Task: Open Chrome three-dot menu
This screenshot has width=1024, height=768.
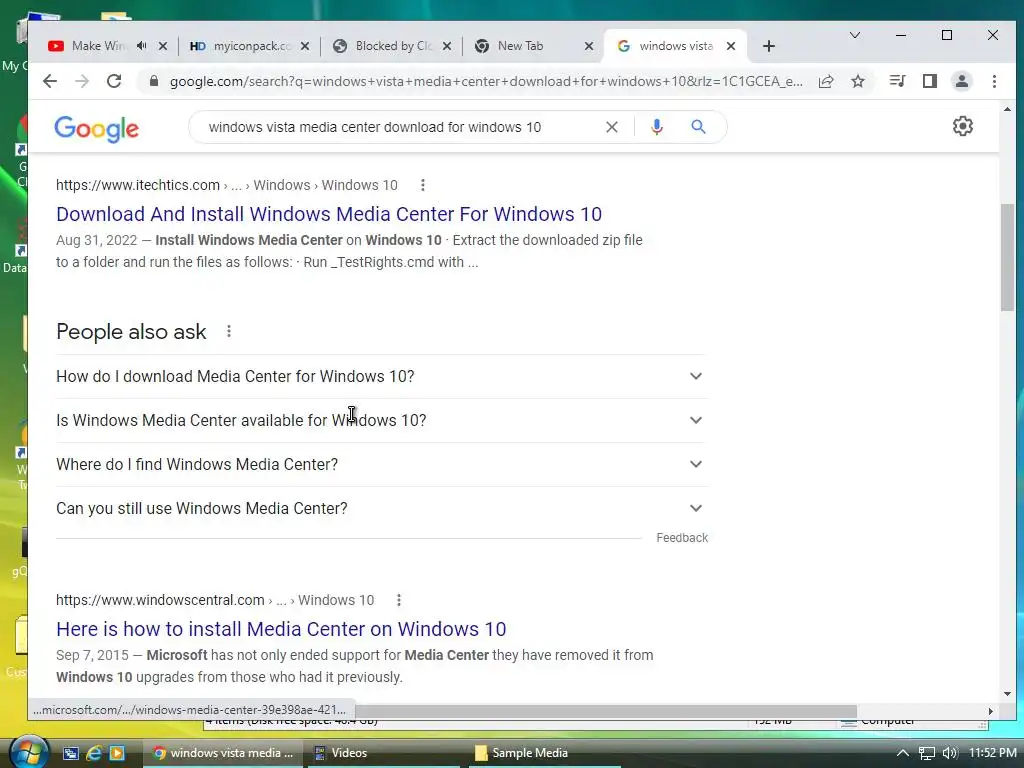Action: point(994,81)
